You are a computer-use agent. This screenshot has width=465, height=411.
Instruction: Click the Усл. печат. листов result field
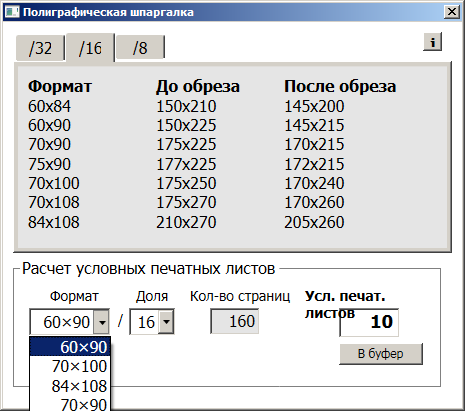tap(369, 322)
